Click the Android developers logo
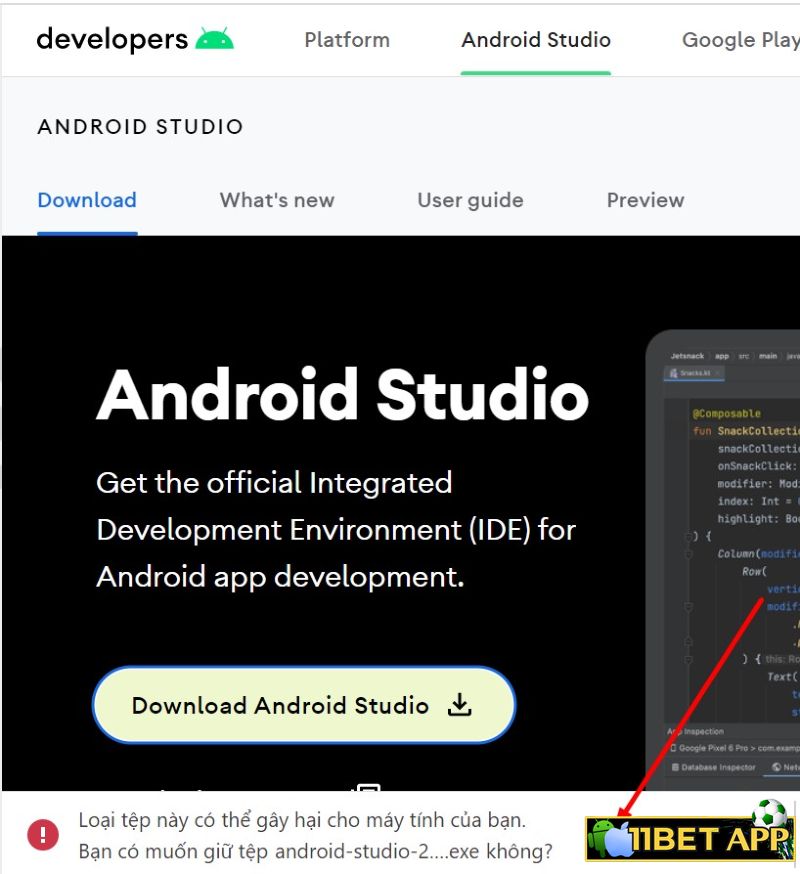800x874 pixels. pos(135,40)
